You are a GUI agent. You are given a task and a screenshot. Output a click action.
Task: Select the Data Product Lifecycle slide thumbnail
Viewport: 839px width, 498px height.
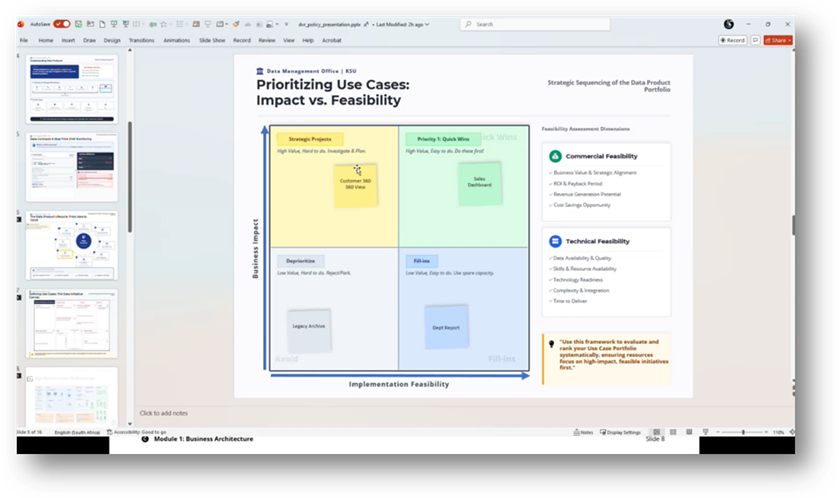pyautogui.click(x=72, y=245)
